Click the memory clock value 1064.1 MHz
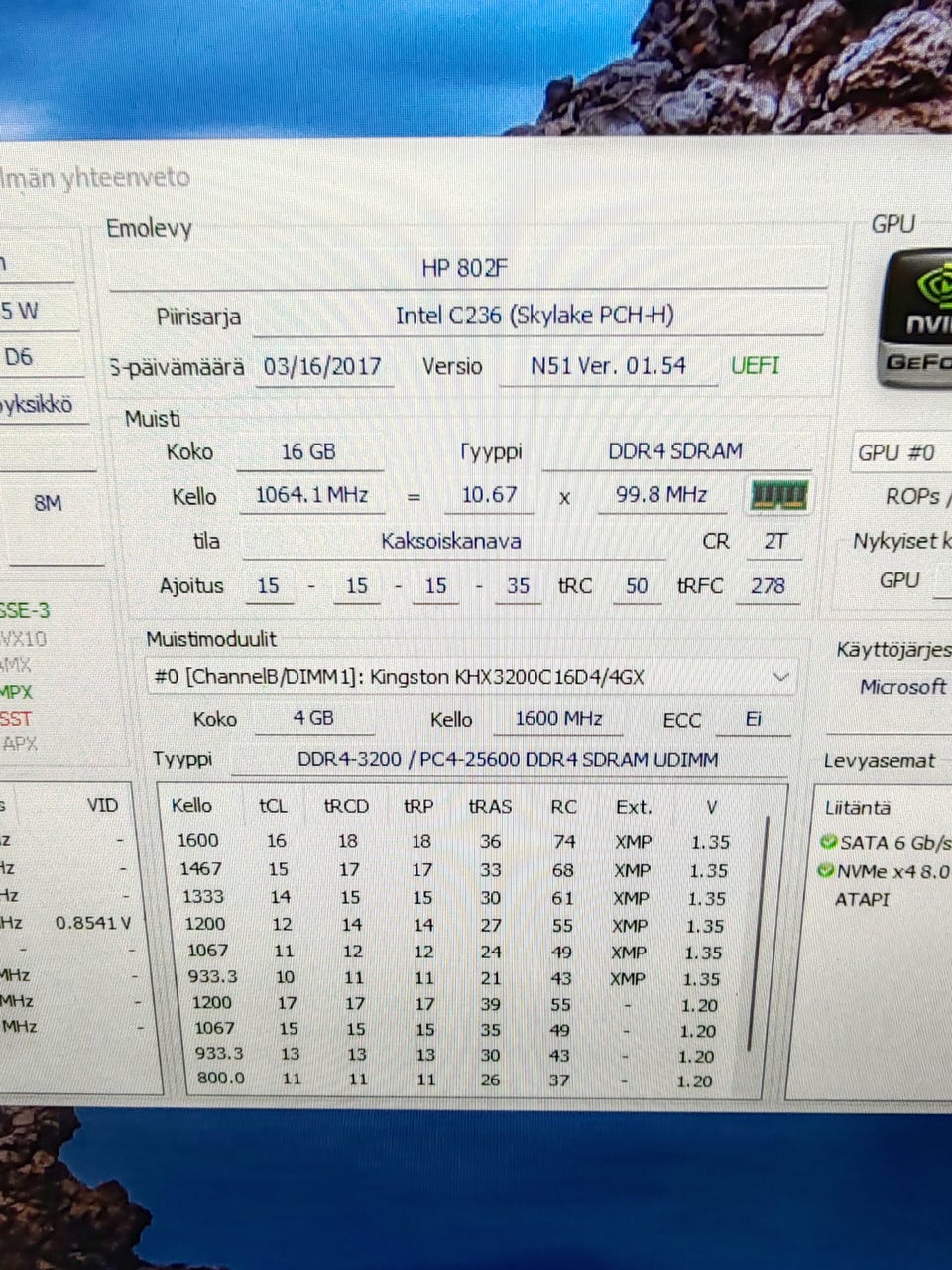The height and width of the screenshot is (1270, 952). [x=311, y=495]
